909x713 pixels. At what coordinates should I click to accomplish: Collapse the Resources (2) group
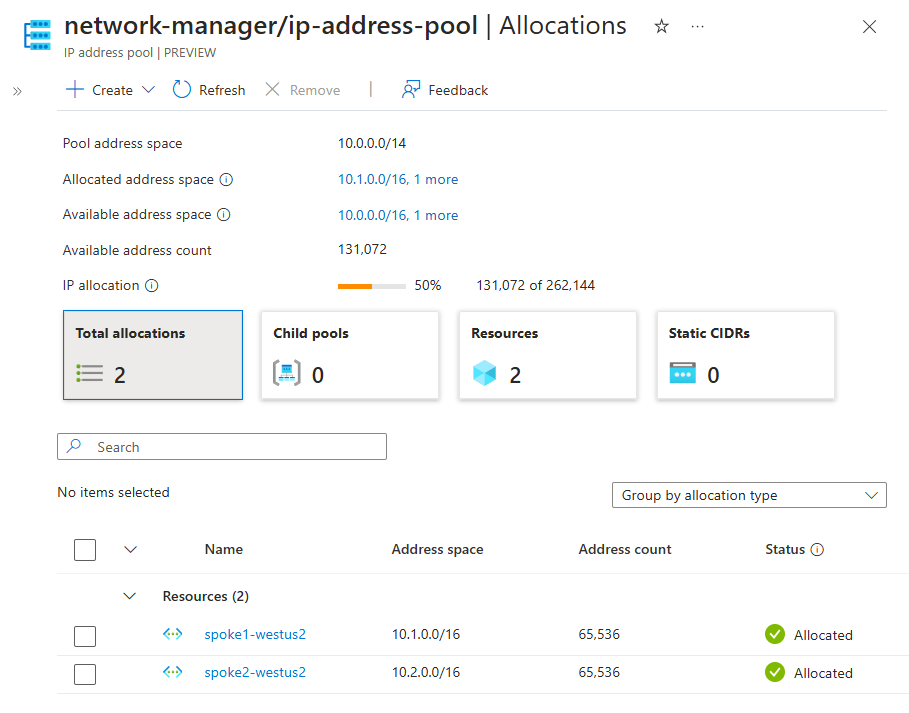(x=130, y=596)
